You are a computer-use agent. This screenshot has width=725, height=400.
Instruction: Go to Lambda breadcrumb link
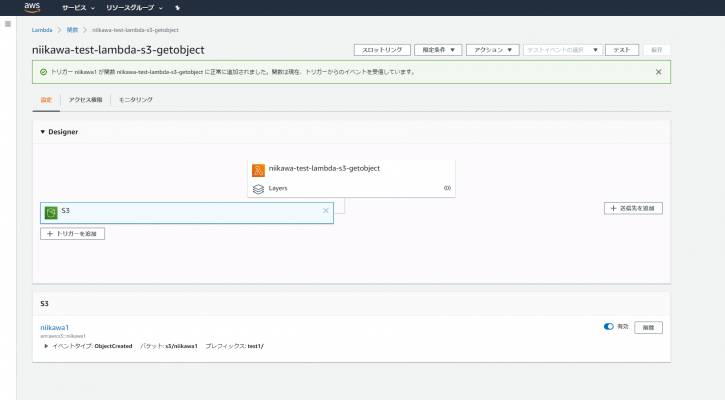pos(42,30)
